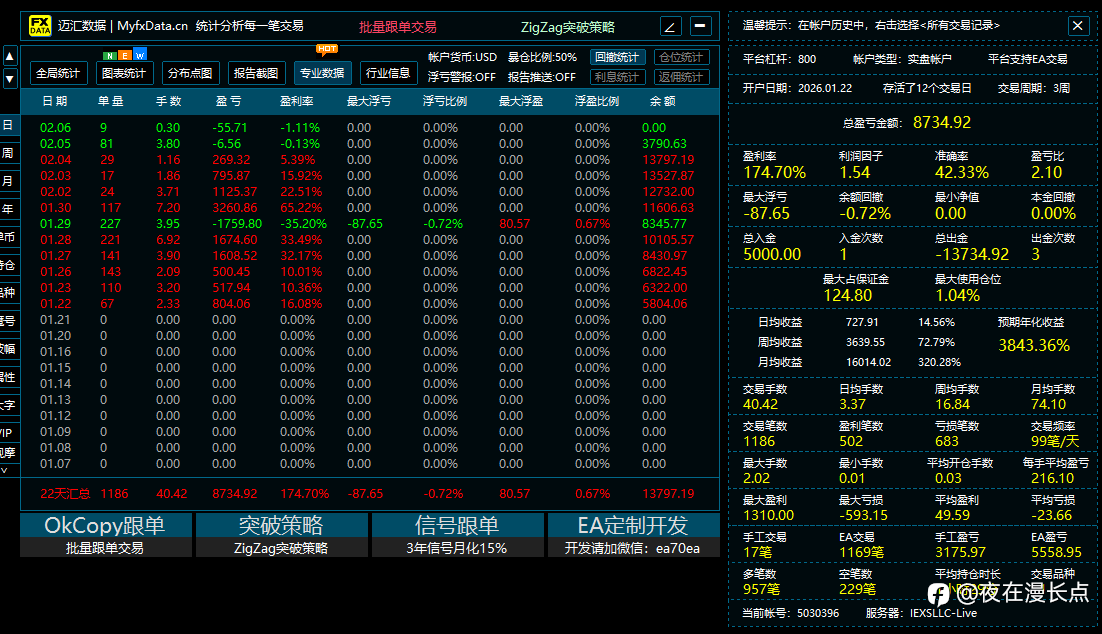Open the 波幅 side tab
1102x634 pixels.
(8, 349)
